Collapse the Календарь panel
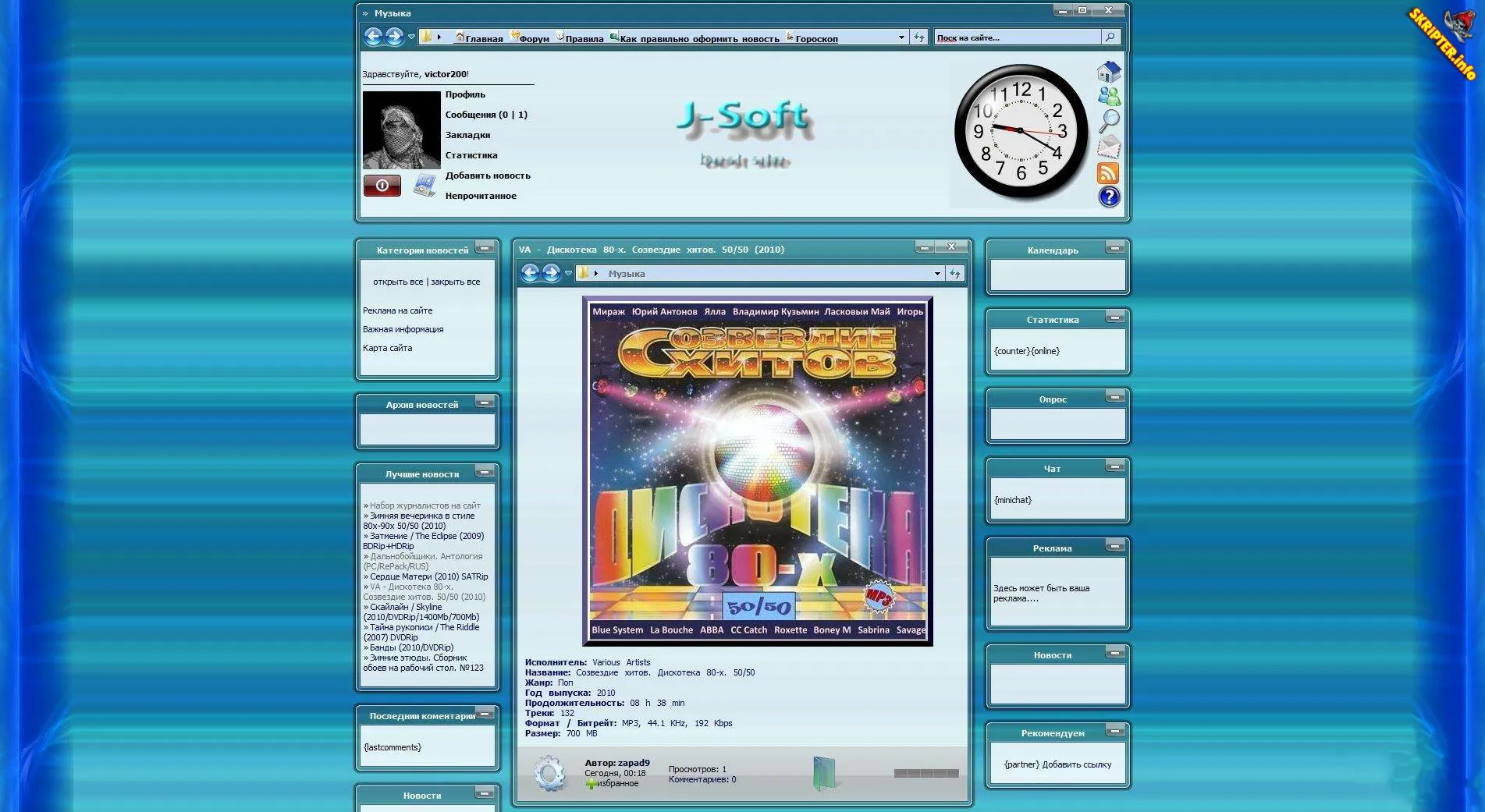This screenshot has height=812, width=1485. click(1115, 248)
